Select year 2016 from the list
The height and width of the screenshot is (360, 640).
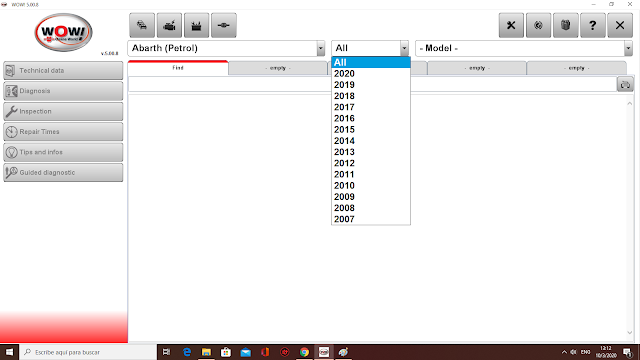coord(371,118)
